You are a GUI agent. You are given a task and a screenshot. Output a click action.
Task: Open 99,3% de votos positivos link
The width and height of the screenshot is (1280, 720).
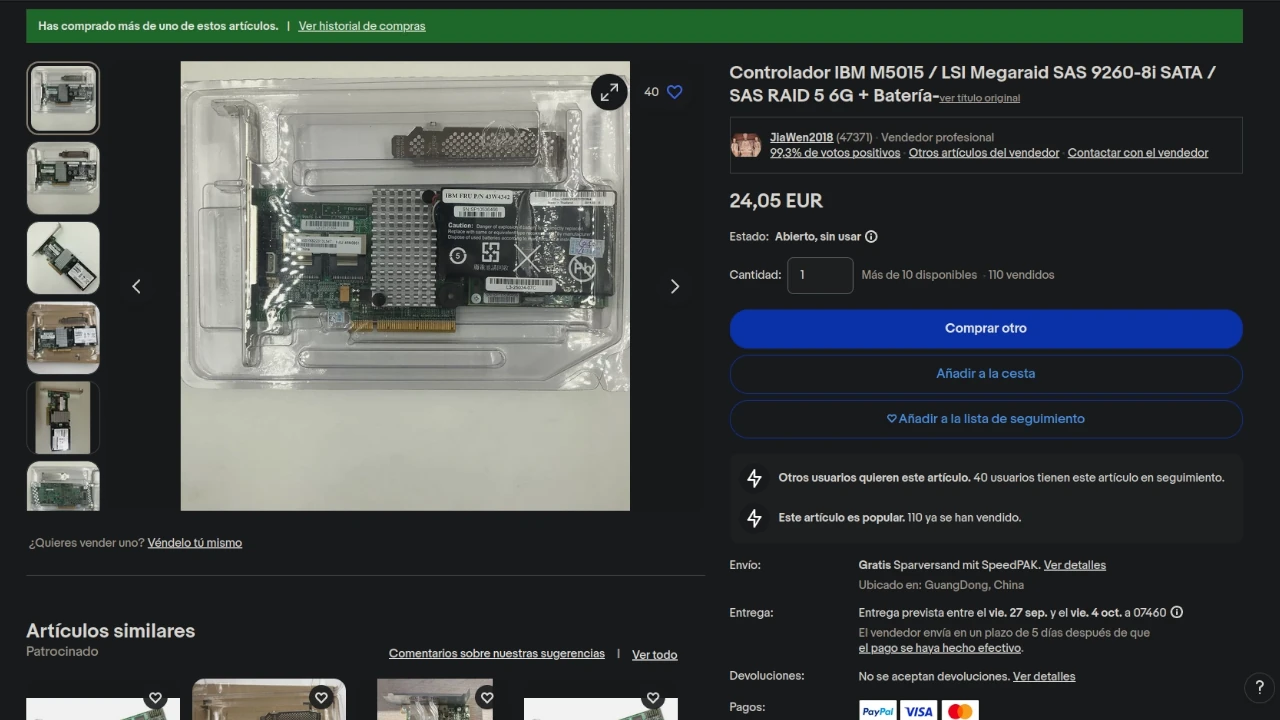[835, 153]
